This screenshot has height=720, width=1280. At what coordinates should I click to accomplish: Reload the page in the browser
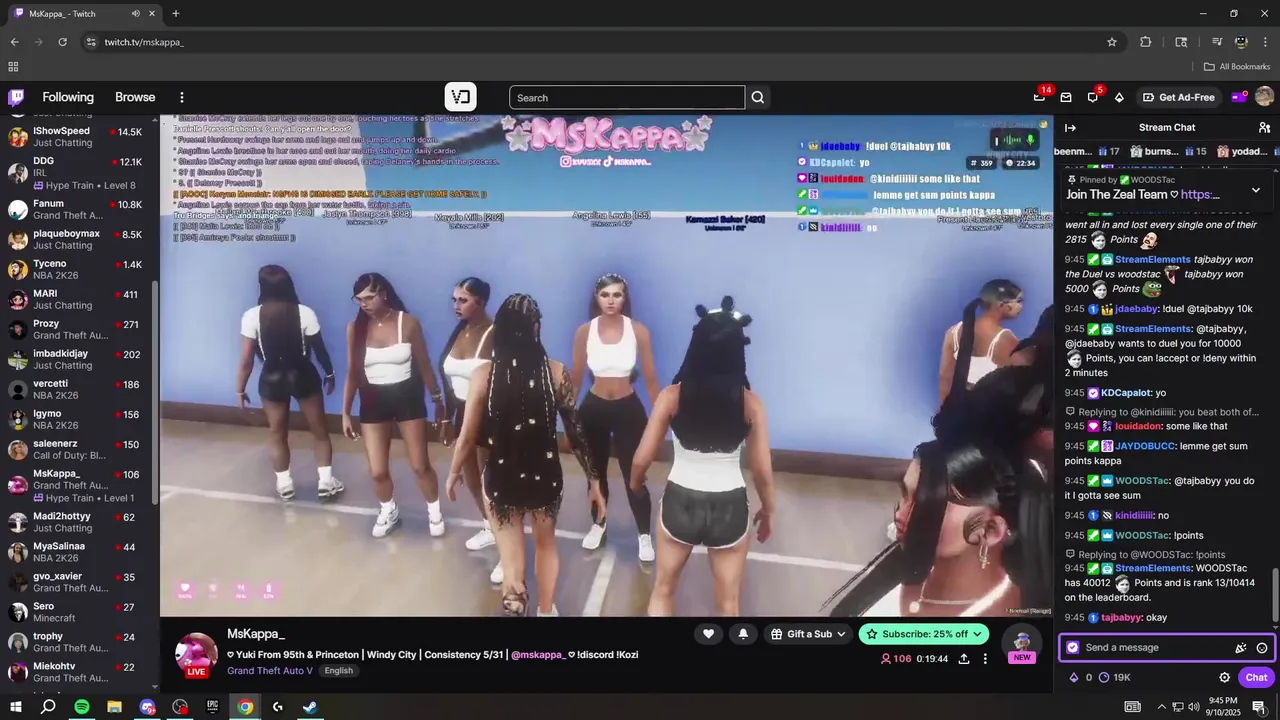[62, 42]
